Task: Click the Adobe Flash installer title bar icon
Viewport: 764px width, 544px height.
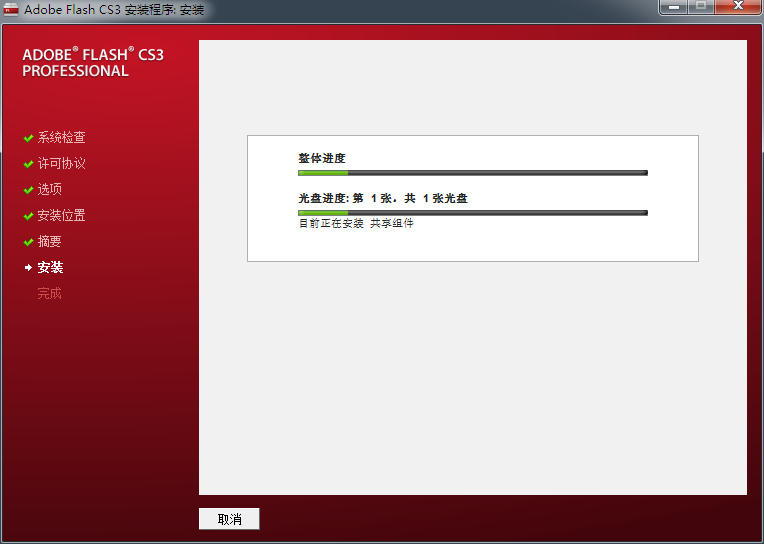Action: [x=11, y=9]
